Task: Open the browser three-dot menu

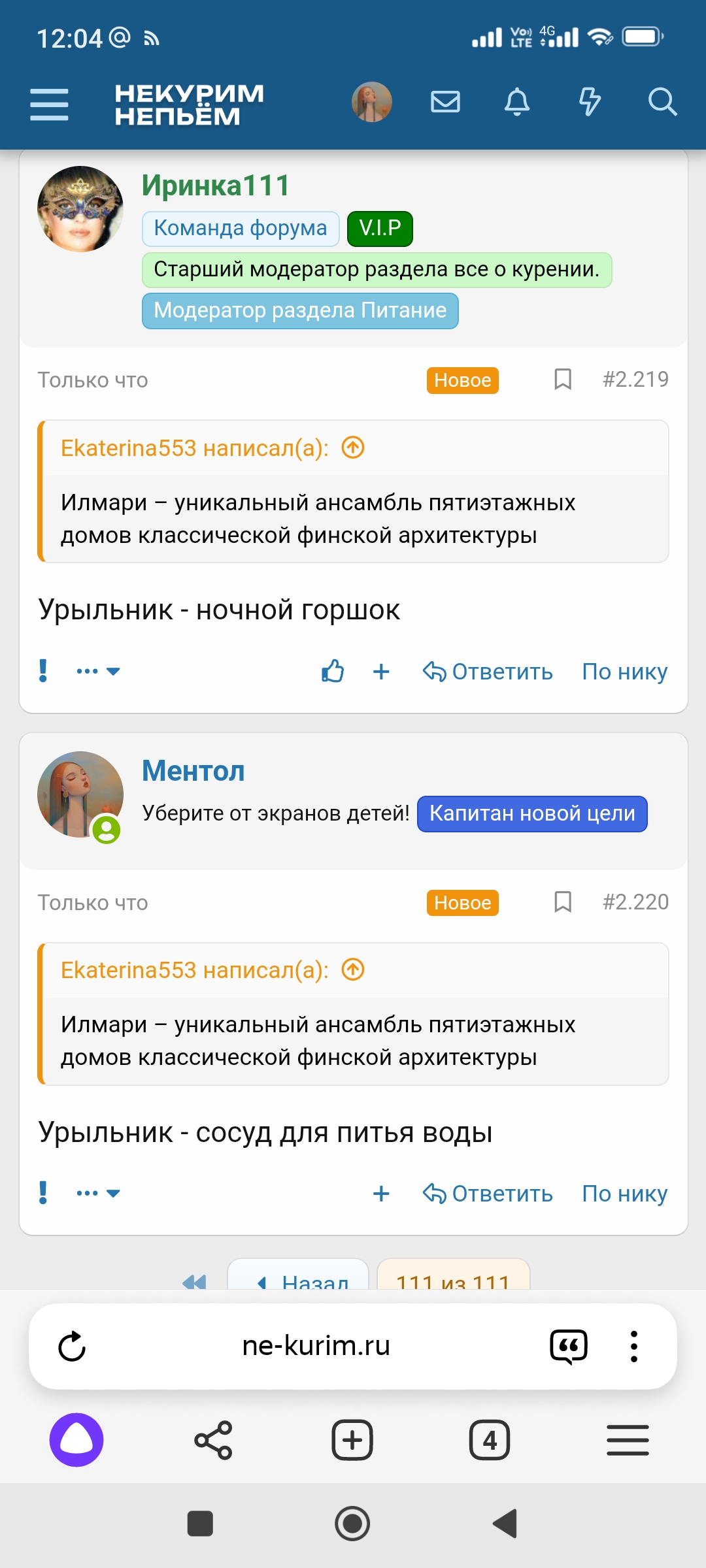Action: pyautogui.click(x=633, y=1345)
